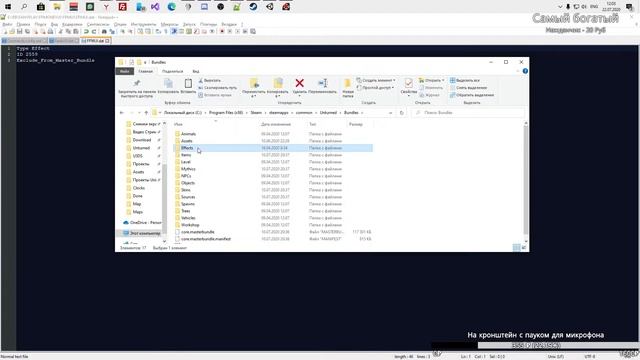This screenshot has height=360, width=640.
Task: Click the navigation pane scroll-down arrow
Action: click(164, 241)
